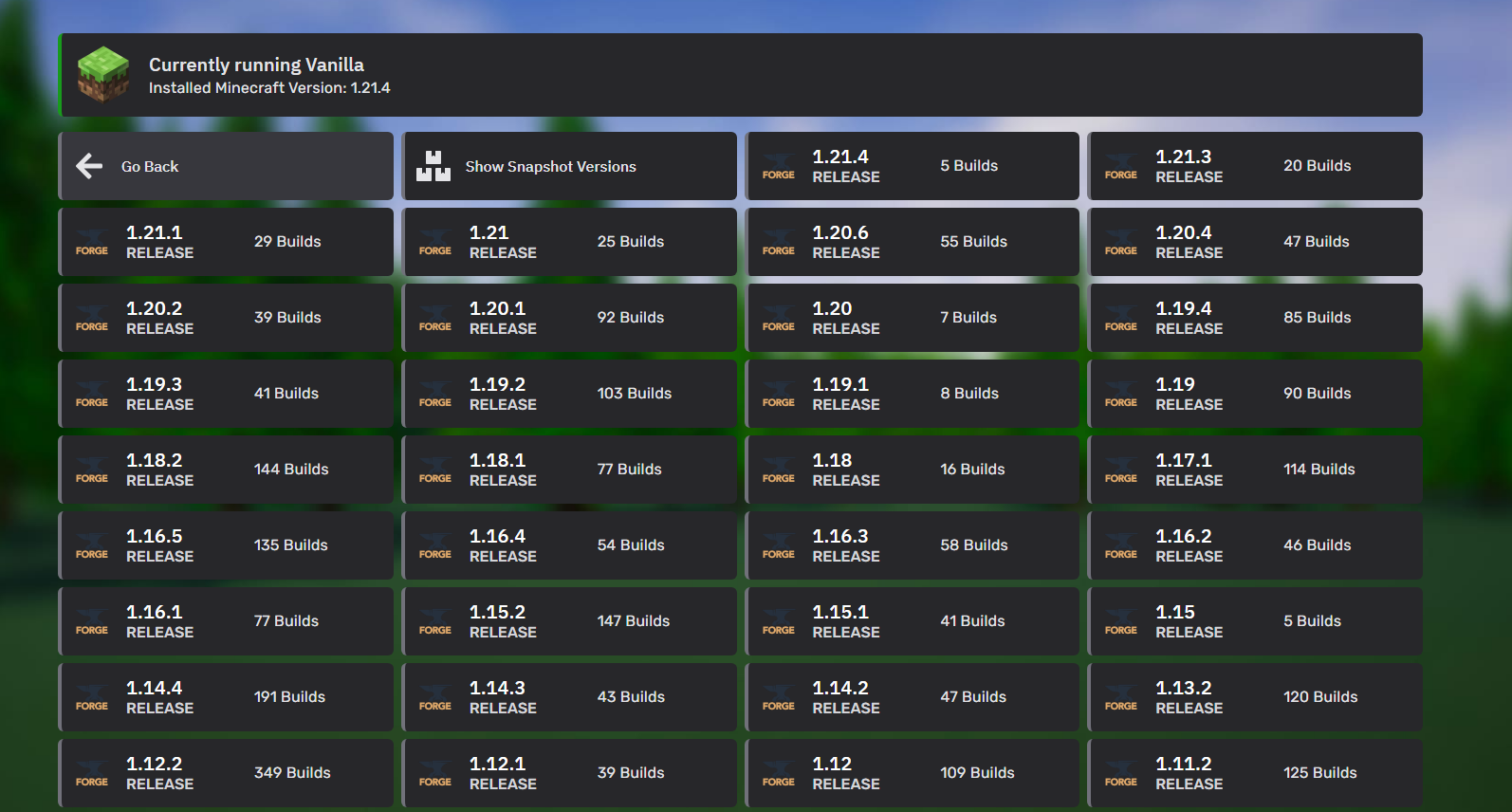This screenshot has width=1512, height=812.
Task: Click the Forge icon beside 1.19.2
Action: [434, 394]
